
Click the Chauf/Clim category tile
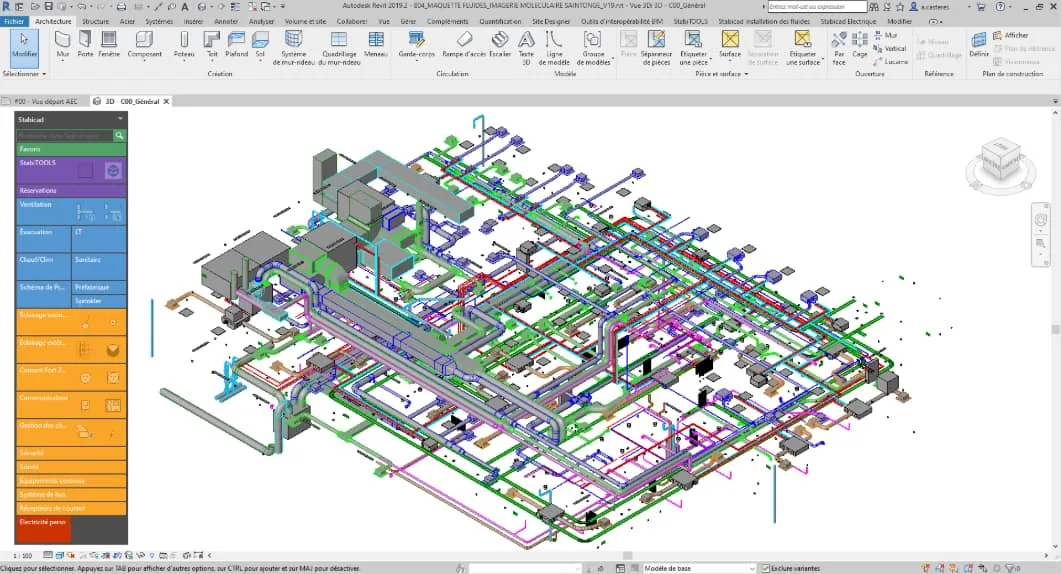tap(43, 266)
